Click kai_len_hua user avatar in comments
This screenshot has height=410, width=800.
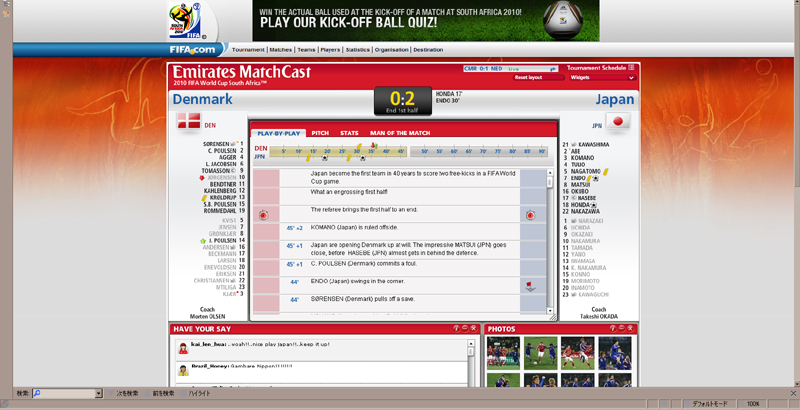183,348
